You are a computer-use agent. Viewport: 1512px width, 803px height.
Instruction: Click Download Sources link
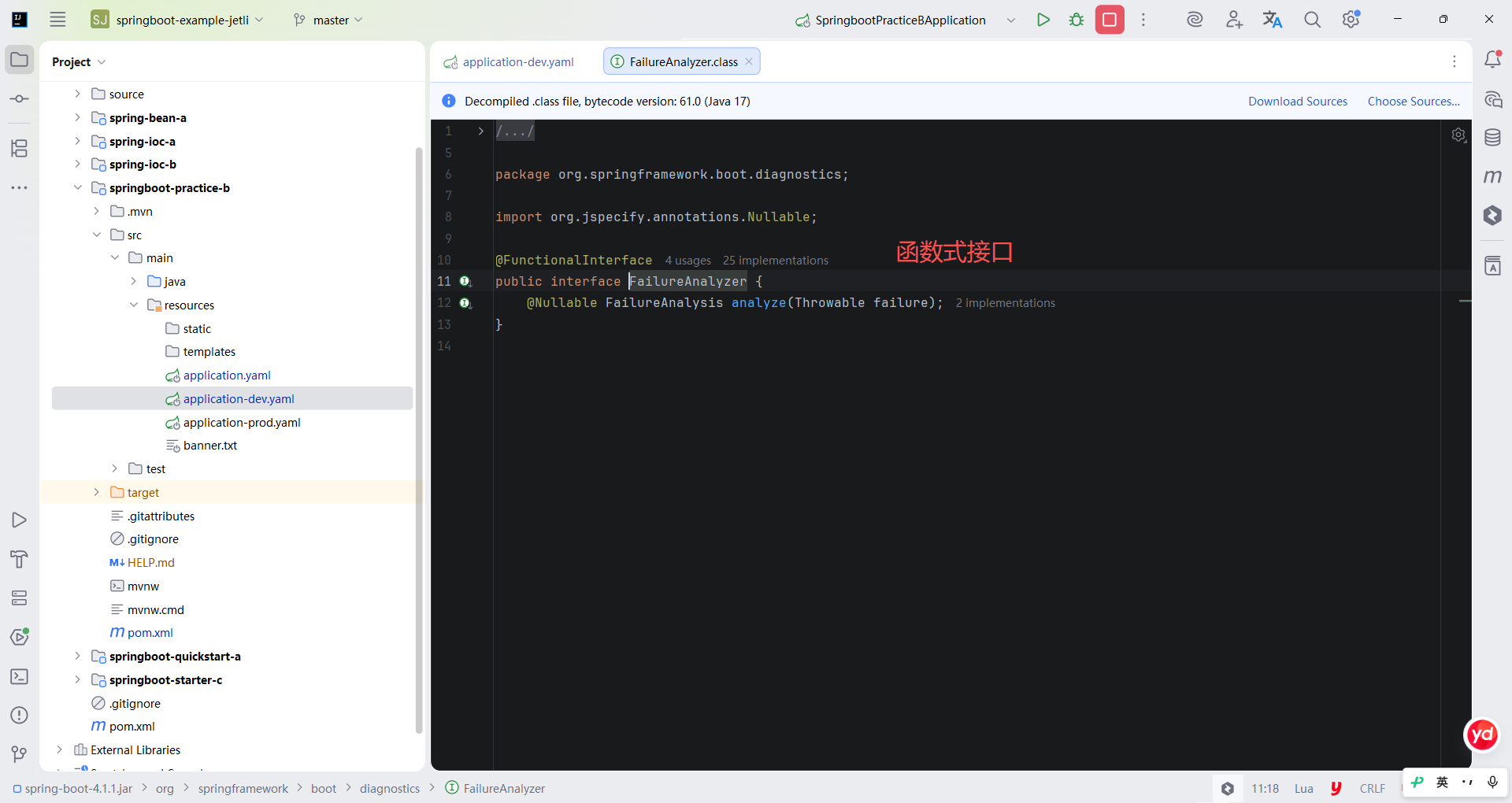(1298, 102)
